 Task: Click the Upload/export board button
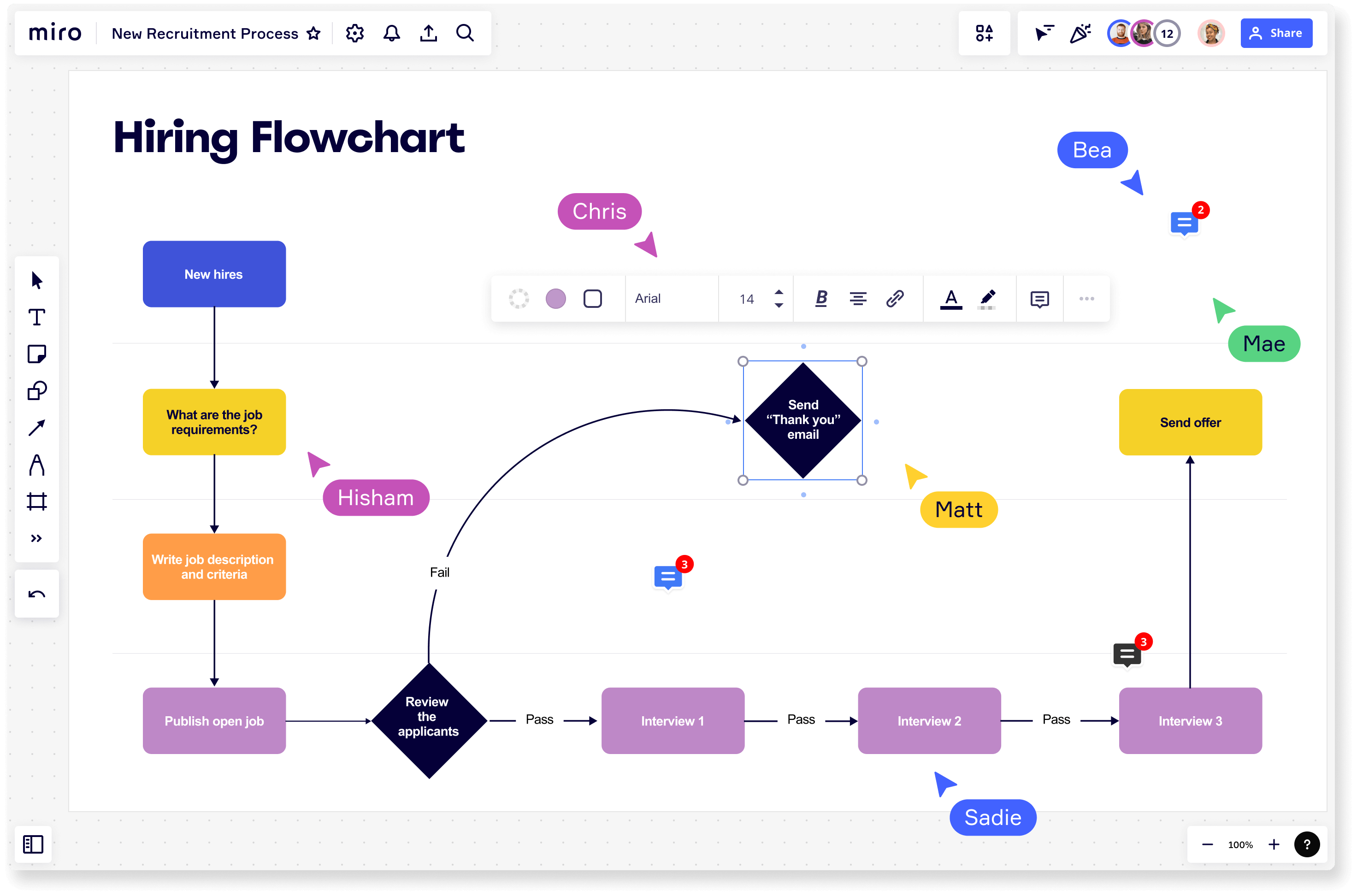click(428, 33)
